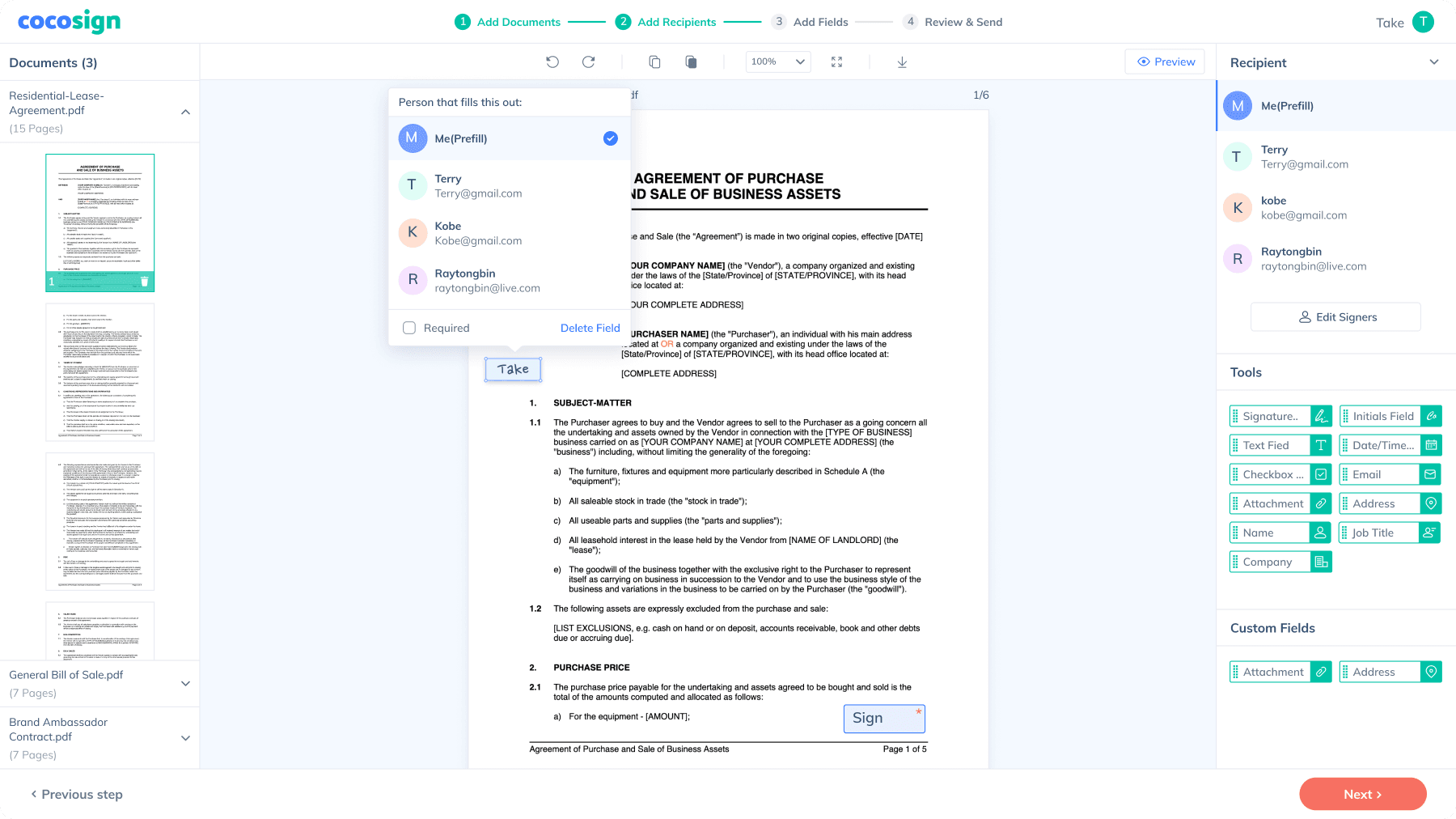Open Edit Signers
This screenshot has width=1456, height=819.
click(x=1335, y=316)
